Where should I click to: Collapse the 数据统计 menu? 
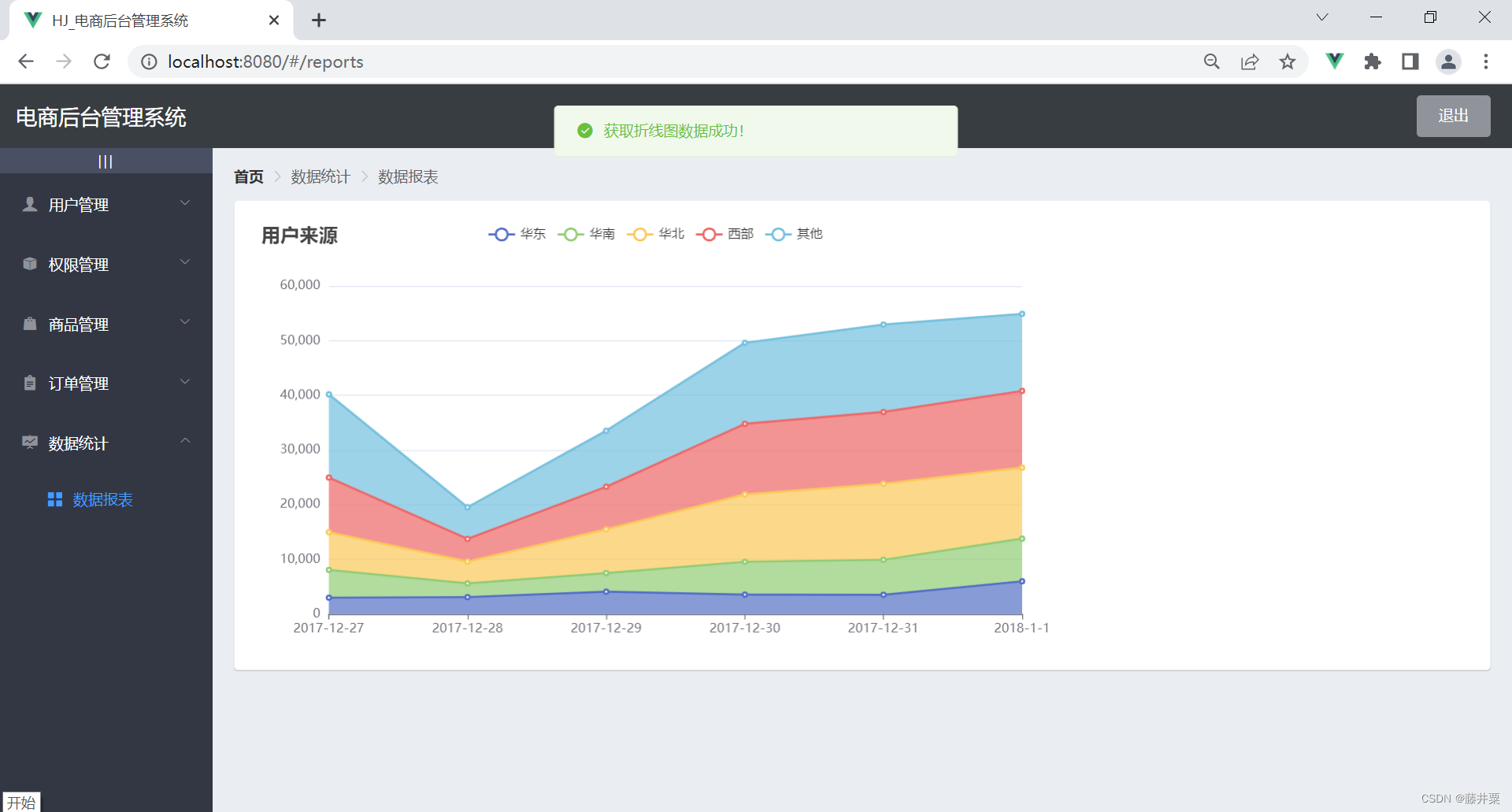(x=106, y=443)
